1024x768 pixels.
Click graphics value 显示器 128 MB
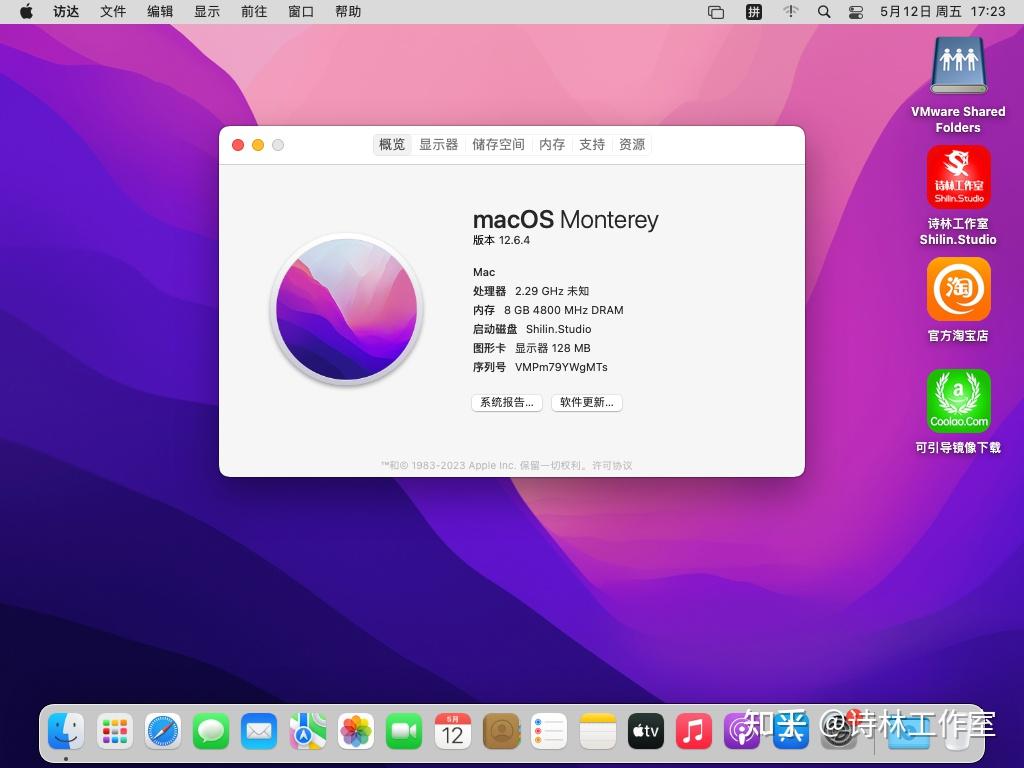[552, 348]
